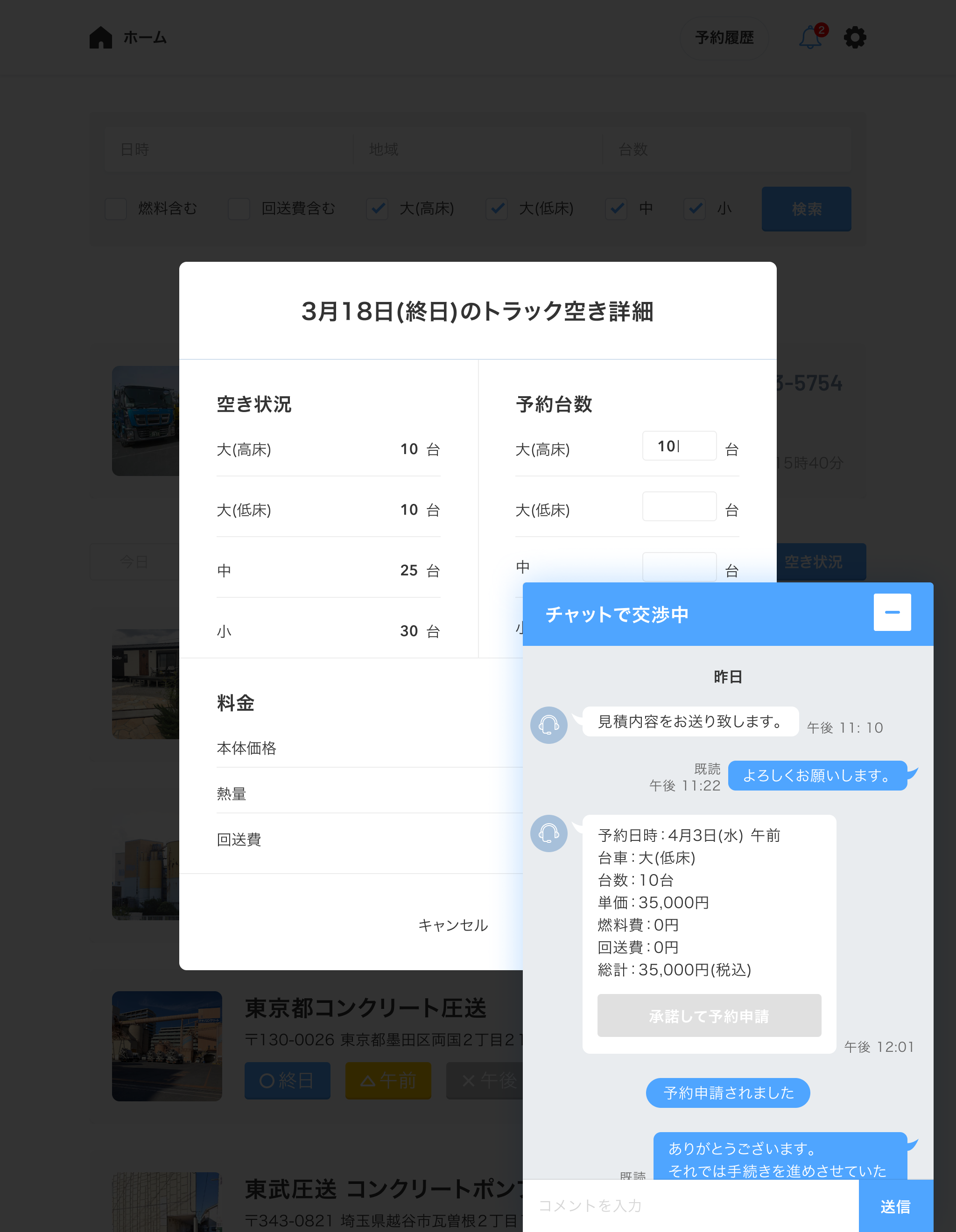Open notifications bell icon
The height and width of the screenshot is (1232, 956).
tap(811, 37)
